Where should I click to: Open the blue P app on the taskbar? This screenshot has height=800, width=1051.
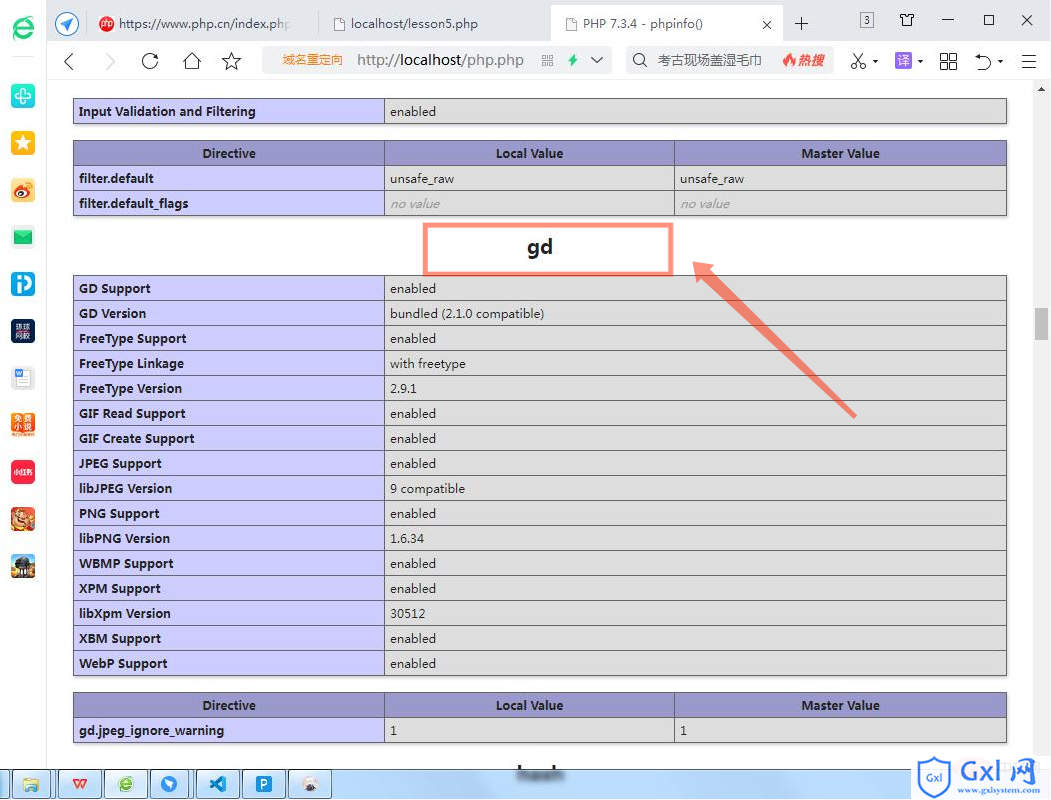pyautogui.click(x=264, y=784)
